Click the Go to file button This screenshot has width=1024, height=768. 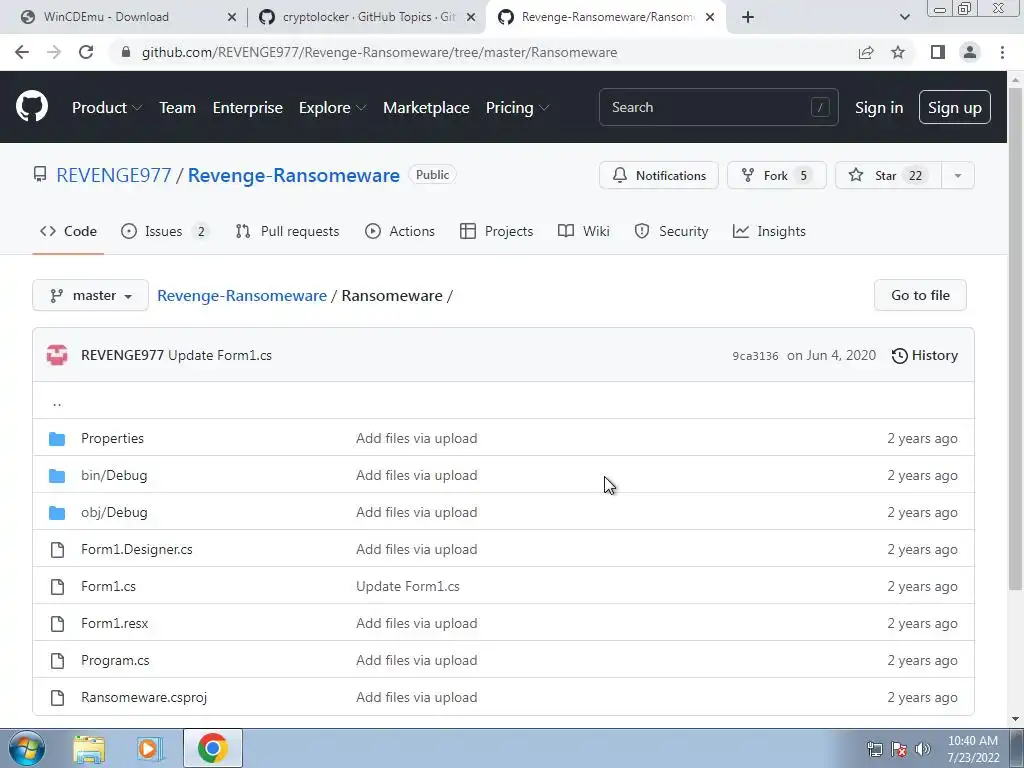click(920, 295)
